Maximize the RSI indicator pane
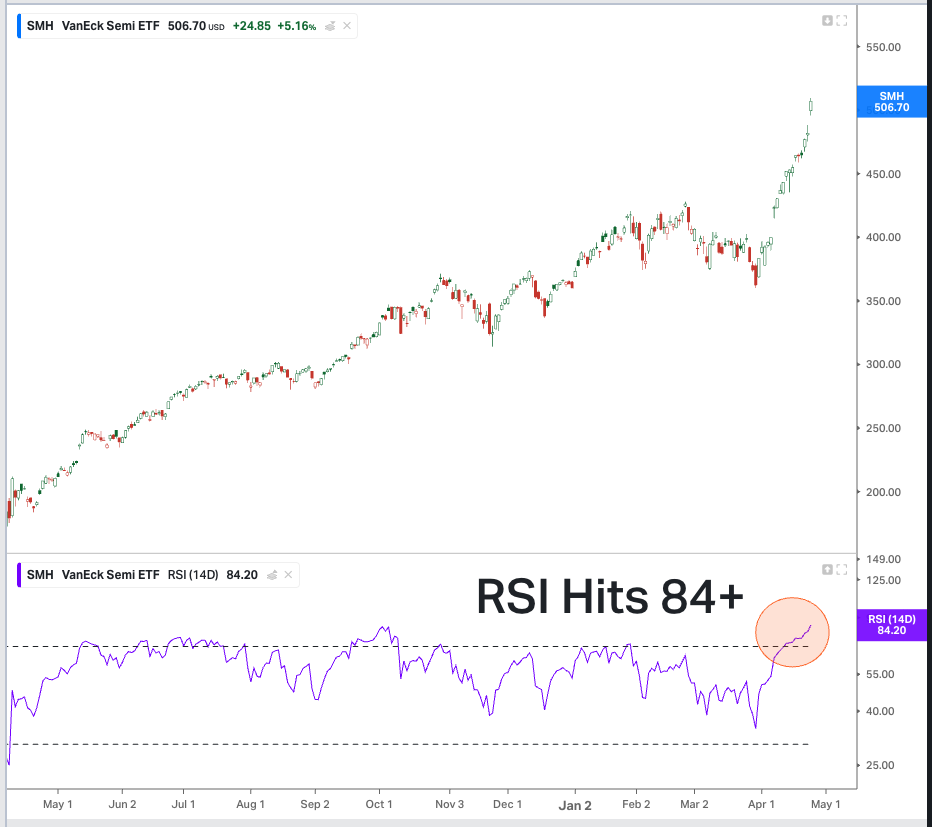This screenshot has height=827, width=932. click(x=842, y=570)
